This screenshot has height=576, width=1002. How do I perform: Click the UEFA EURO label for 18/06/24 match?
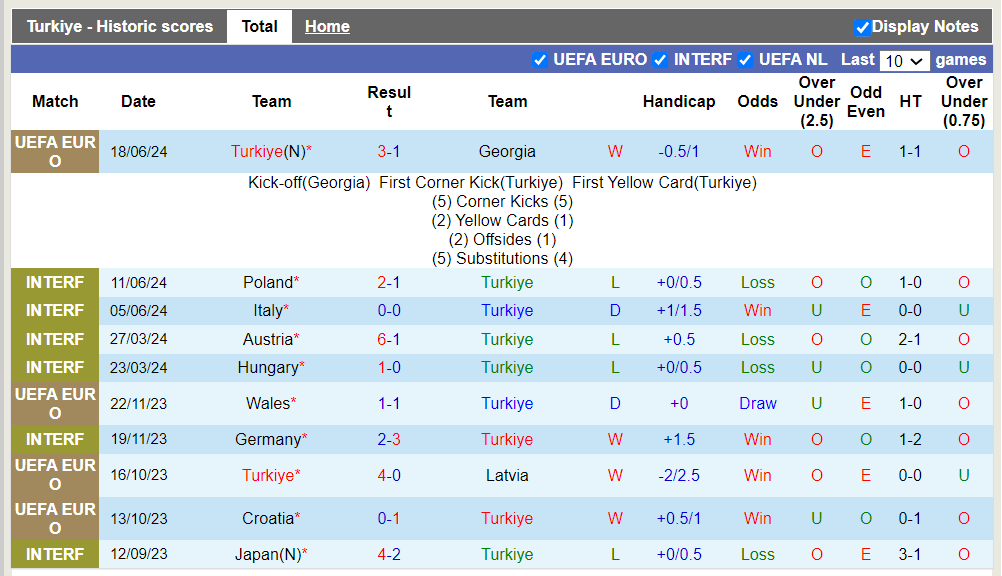click(x=55, y=152)
